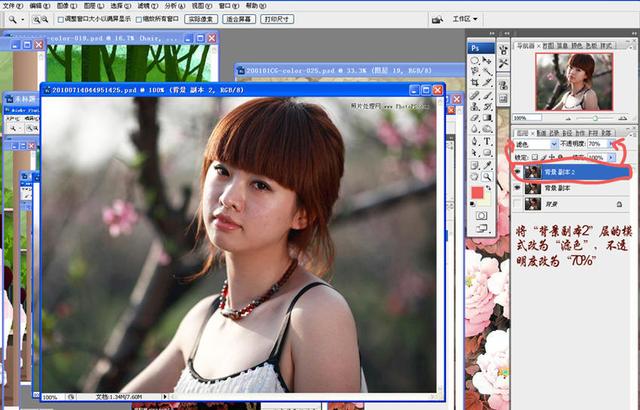Open the Brushes panel from dock

click(503, 51)
